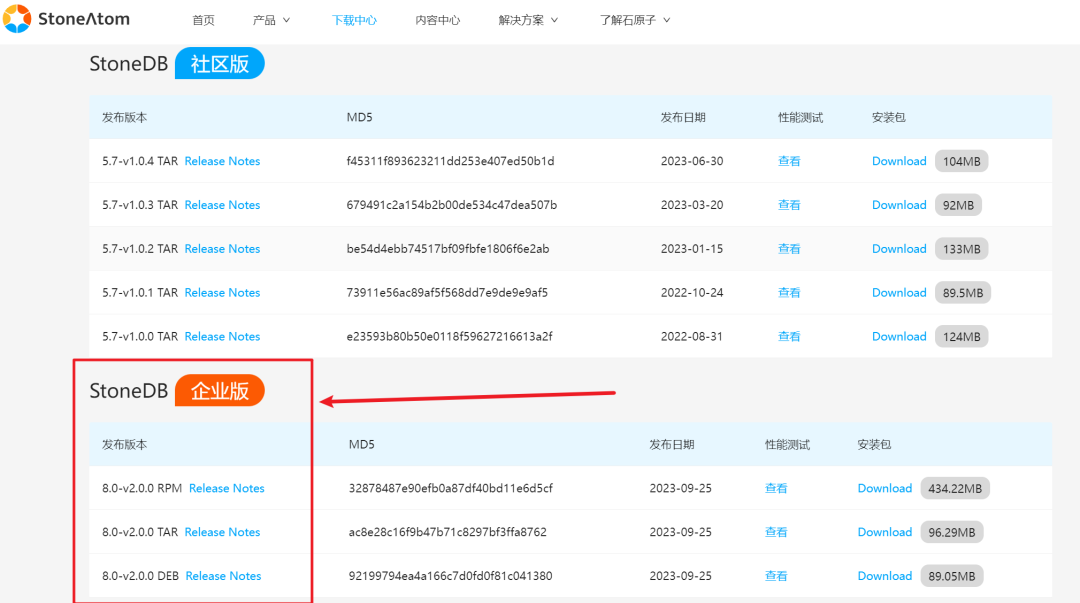Click release date 2023-06-30
Image resolution: width=1080 pixels, height=603 pixels.
pos(692,161)
